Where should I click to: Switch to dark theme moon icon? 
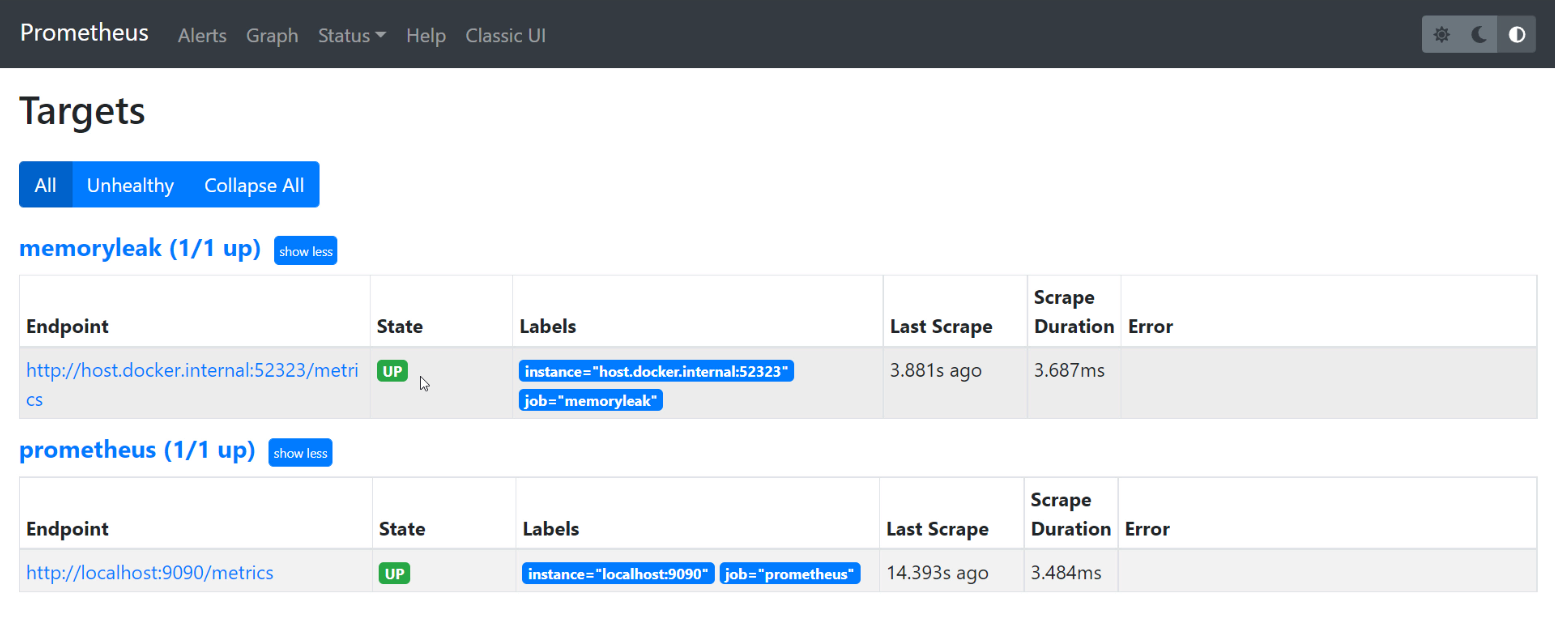point(1479,35)
